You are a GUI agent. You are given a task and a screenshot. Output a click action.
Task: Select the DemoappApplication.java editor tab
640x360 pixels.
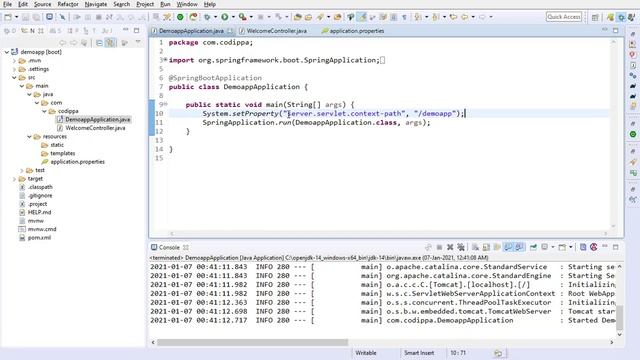[x=191, y=31]
